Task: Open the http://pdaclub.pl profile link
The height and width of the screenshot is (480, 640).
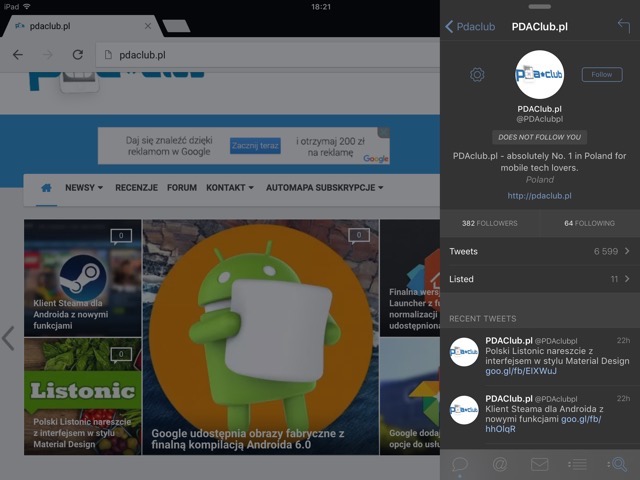Action: [x=539, y=196]
